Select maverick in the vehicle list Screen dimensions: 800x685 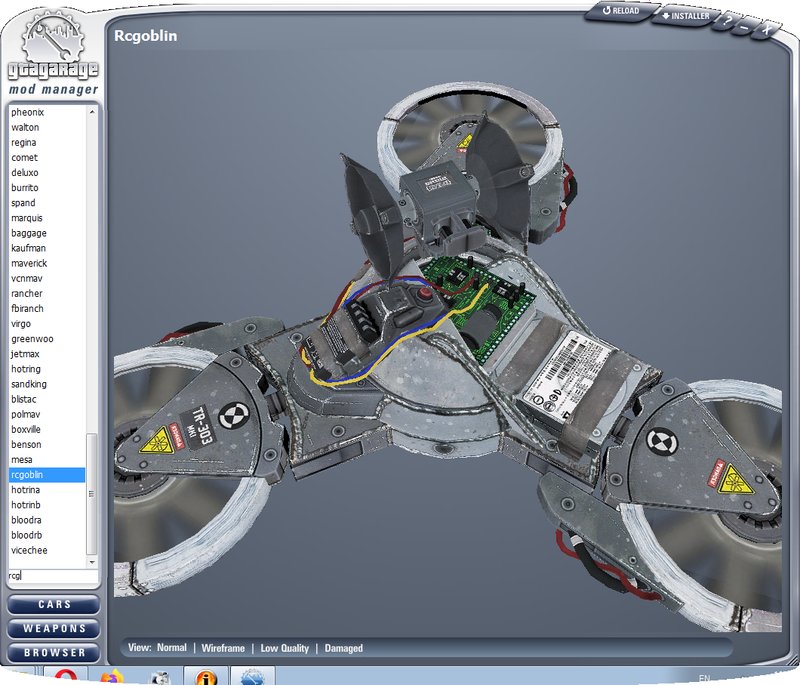47,263
